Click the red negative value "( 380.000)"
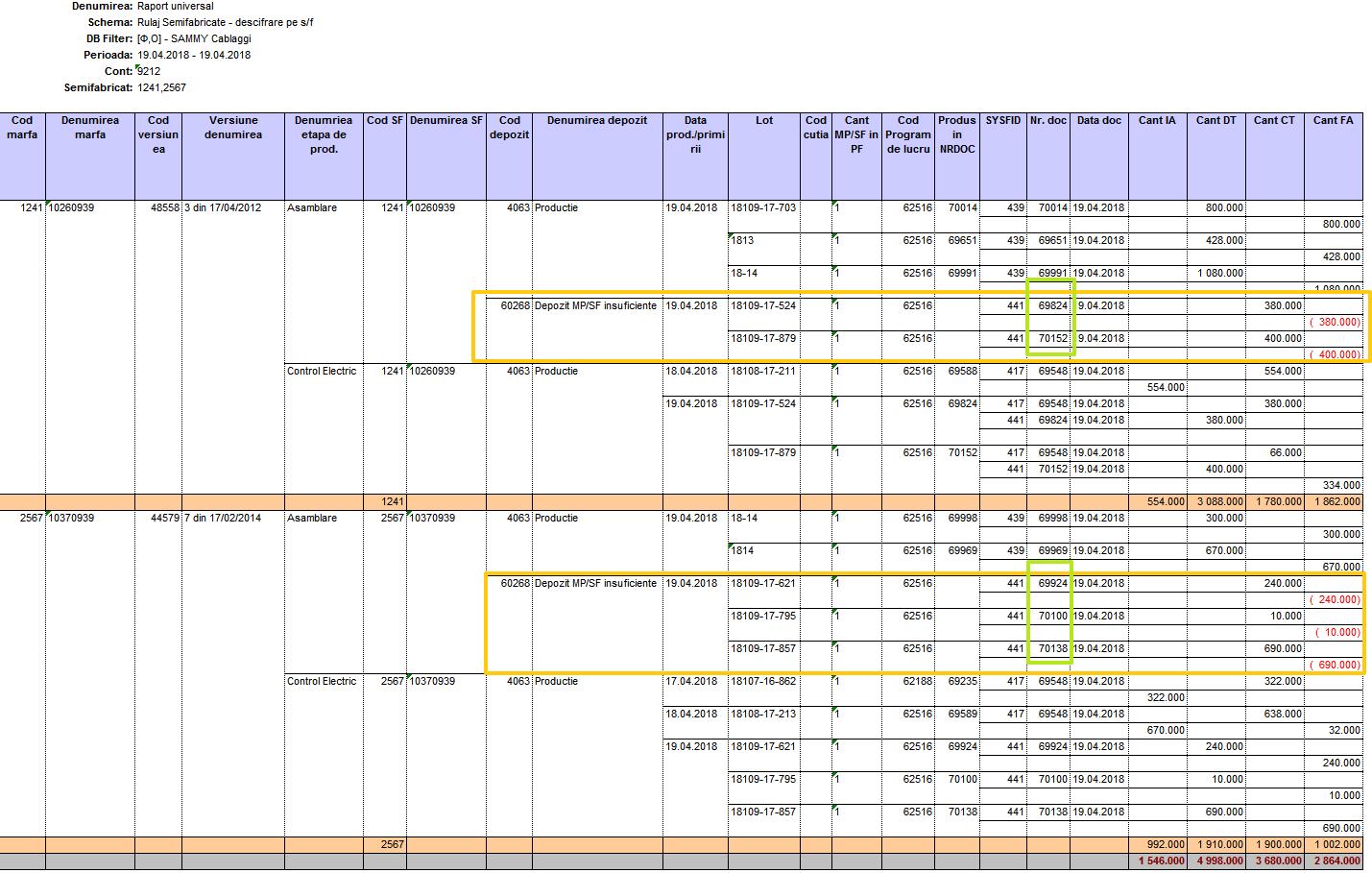The image size is (1372, 873). [x=1335, y=322]
